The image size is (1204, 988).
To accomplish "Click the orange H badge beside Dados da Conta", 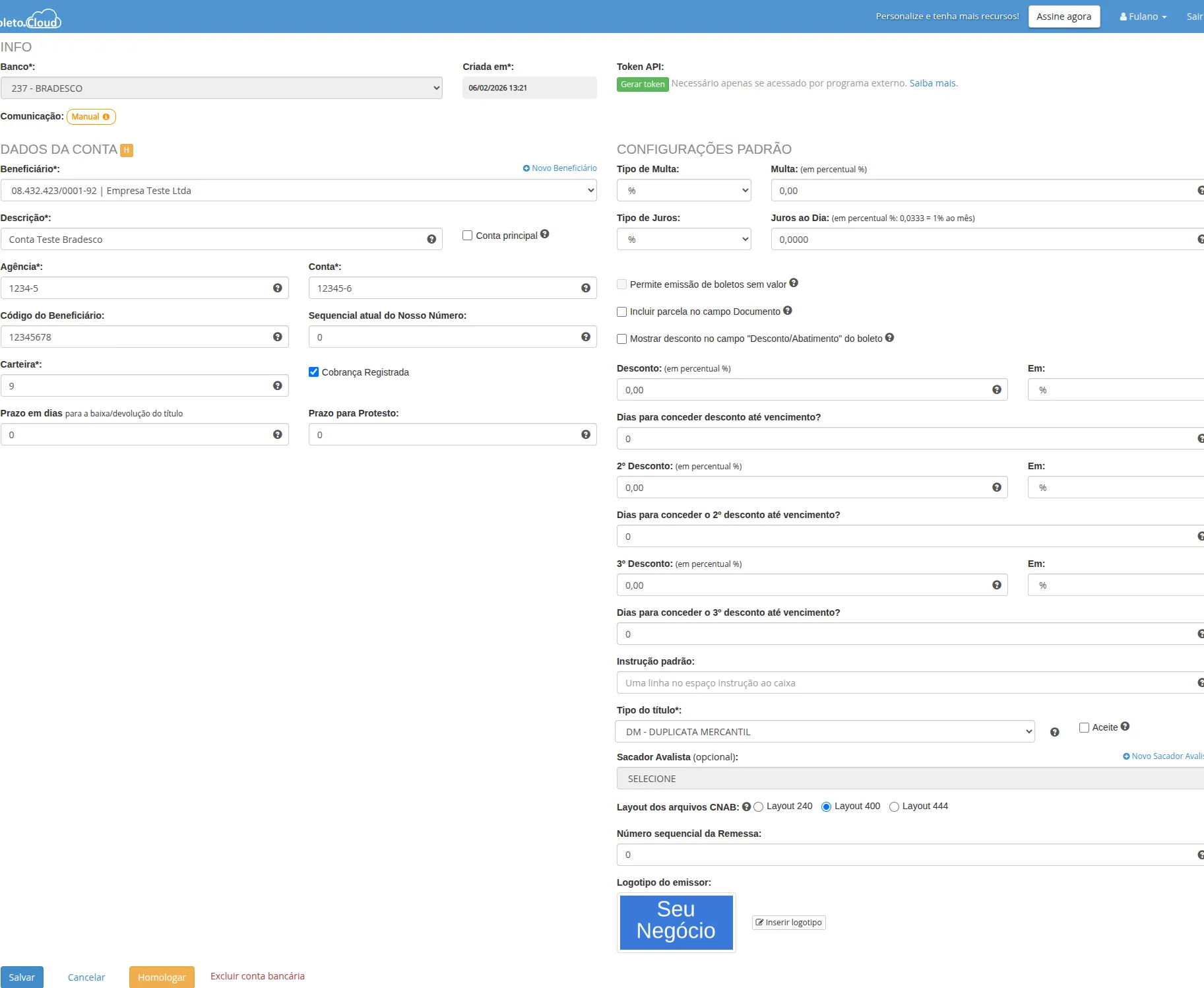I will (127, 150).
